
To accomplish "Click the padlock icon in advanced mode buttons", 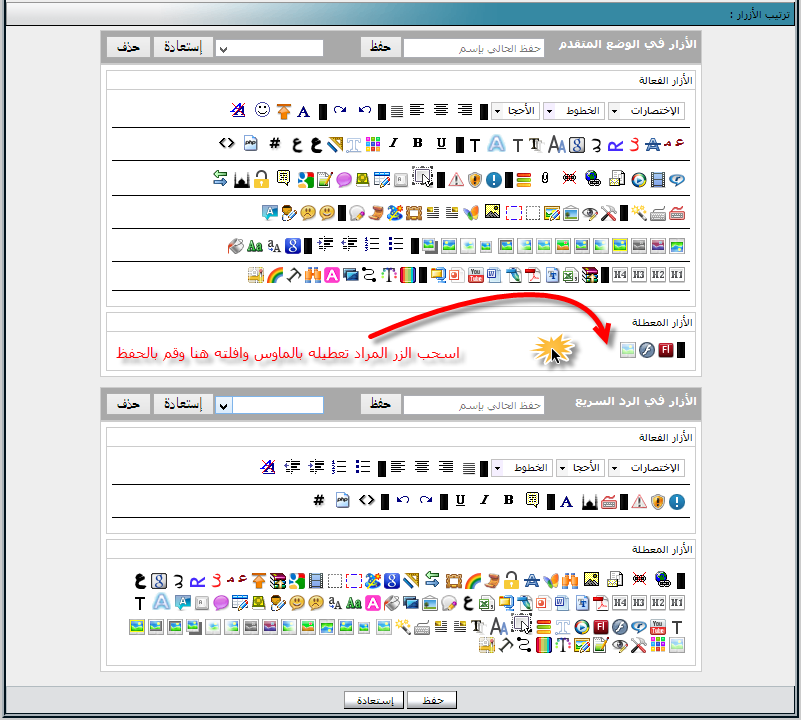I will (262, 179).
